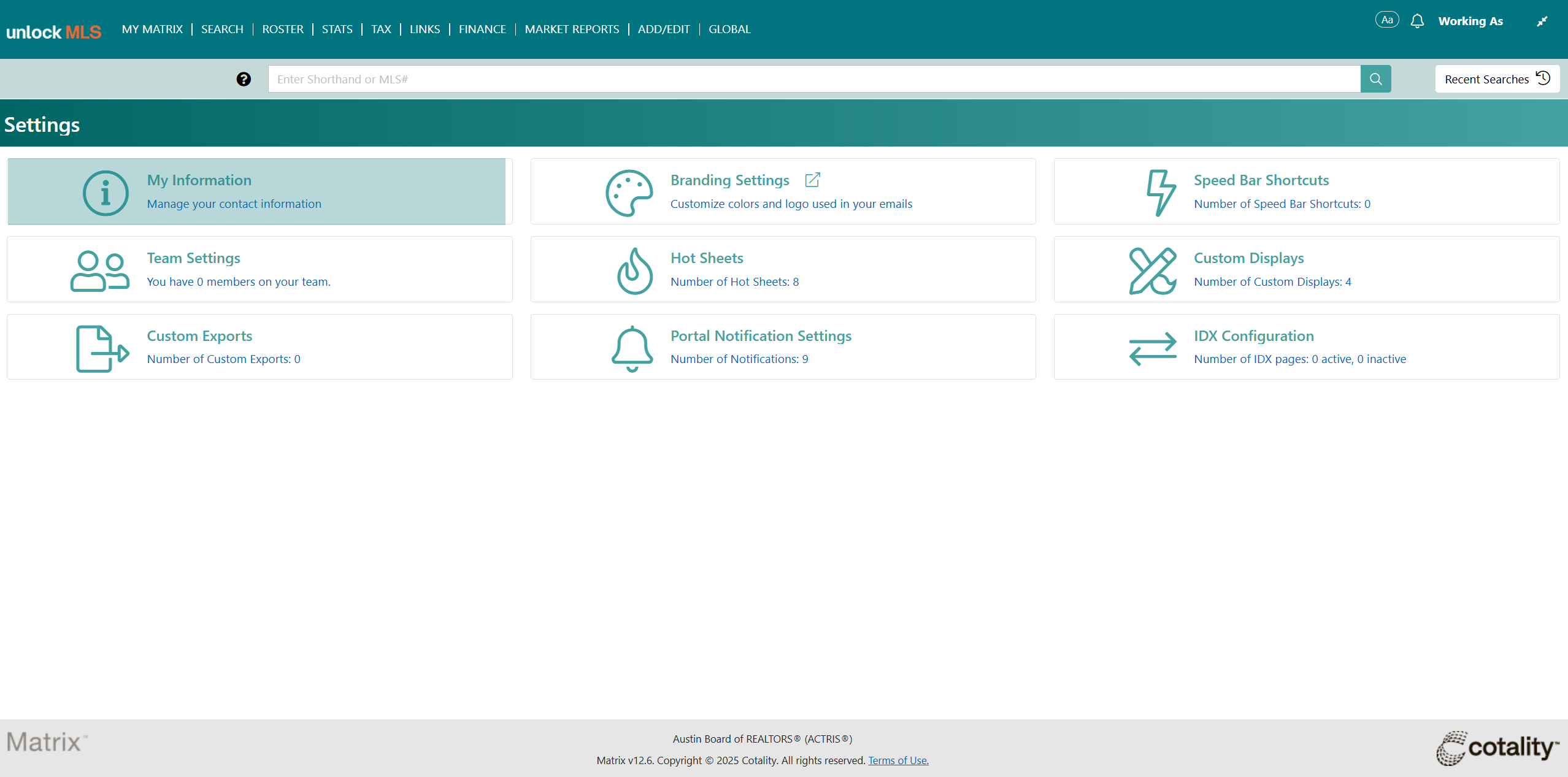Image resolution: width=1568 pixels, height=777 pixels.
Task: Open the ROSTER menu
Action: click(283, 29)
